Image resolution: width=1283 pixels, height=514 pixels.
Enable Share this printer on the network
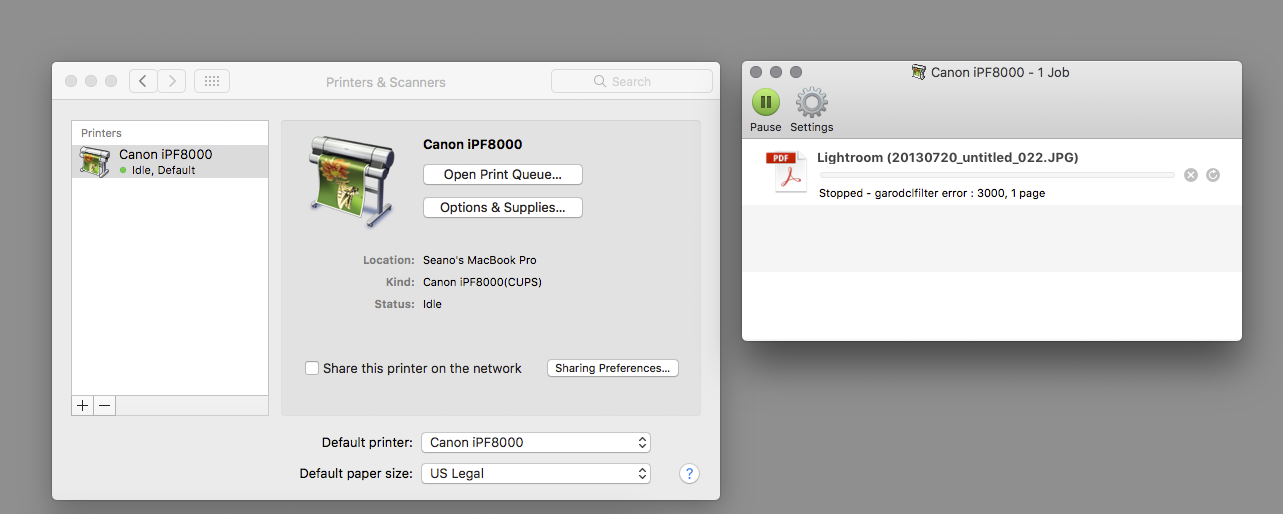tap(312, 368)
